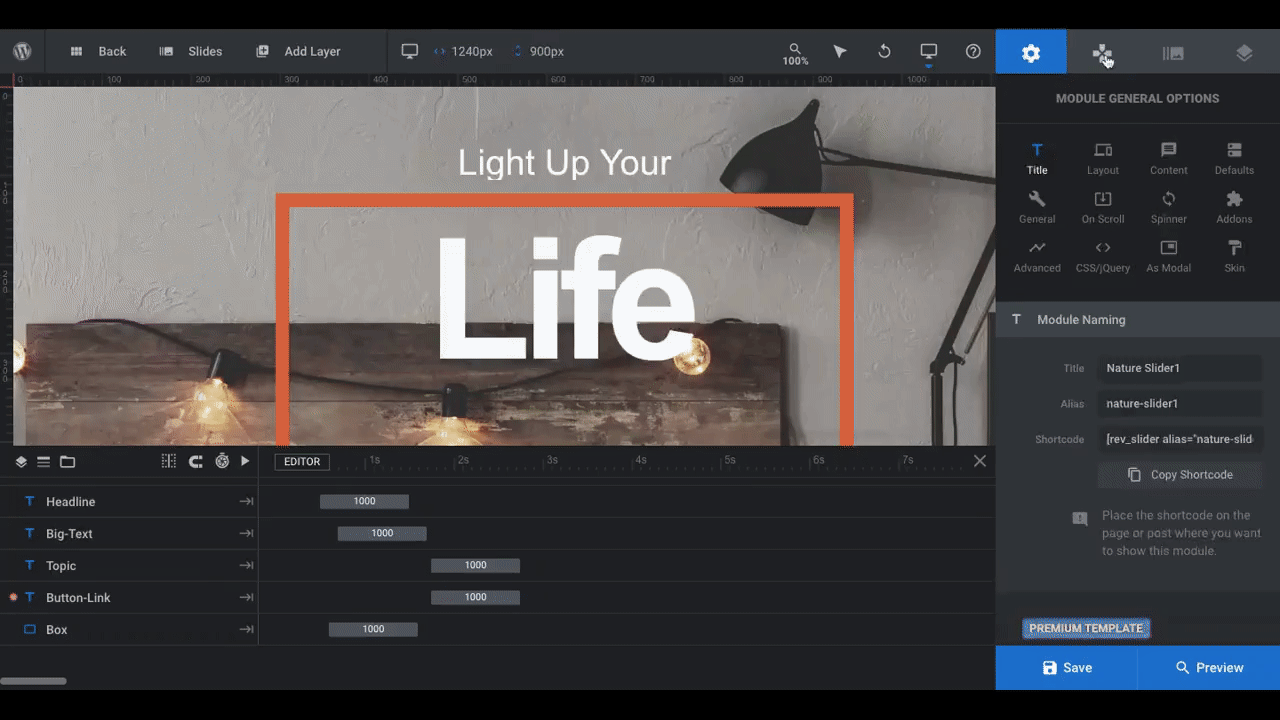
Task: Open the Spinner options
Action: click(x=1169, y=207)
